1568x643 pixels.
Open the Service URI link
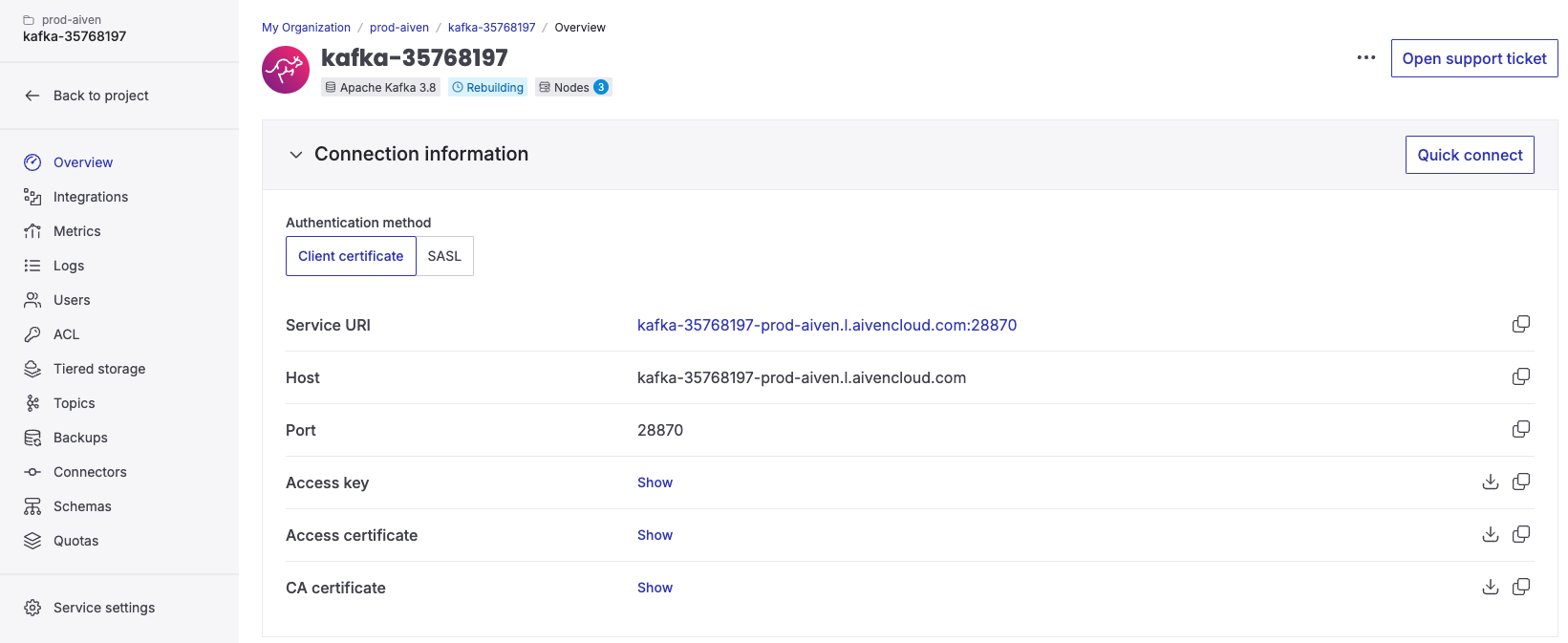pyautogui.click(x=827, y=325)
